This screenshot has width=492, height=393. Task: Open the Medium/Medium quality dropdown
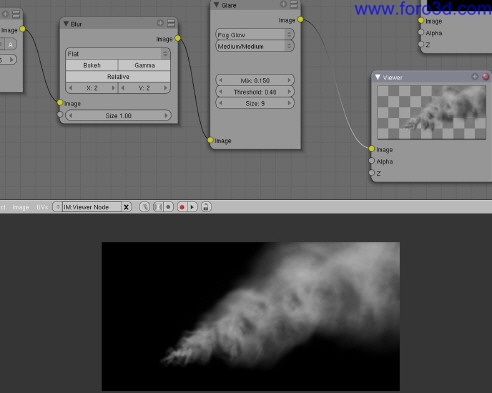[255, 46]
